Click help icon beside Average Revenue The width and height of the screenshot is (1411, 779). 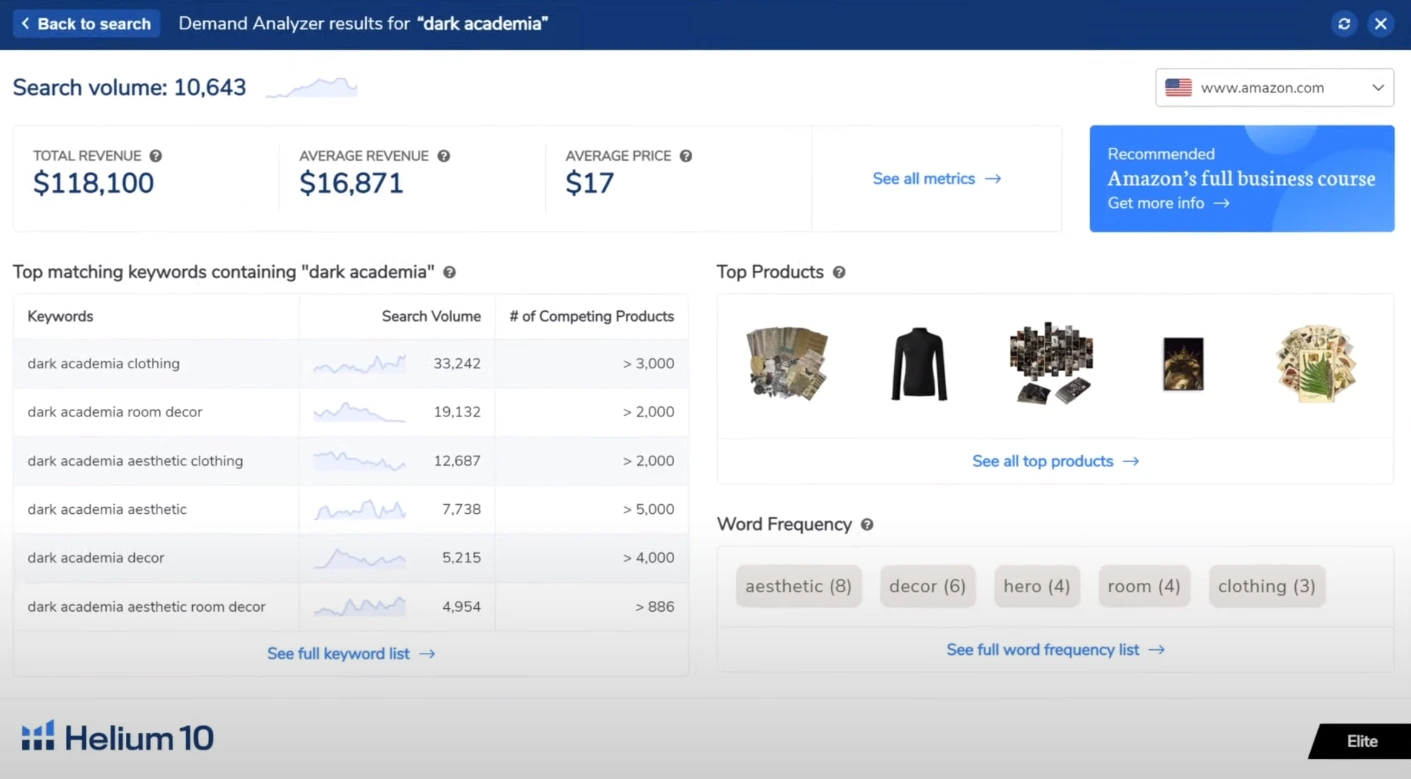pos(444,156)
